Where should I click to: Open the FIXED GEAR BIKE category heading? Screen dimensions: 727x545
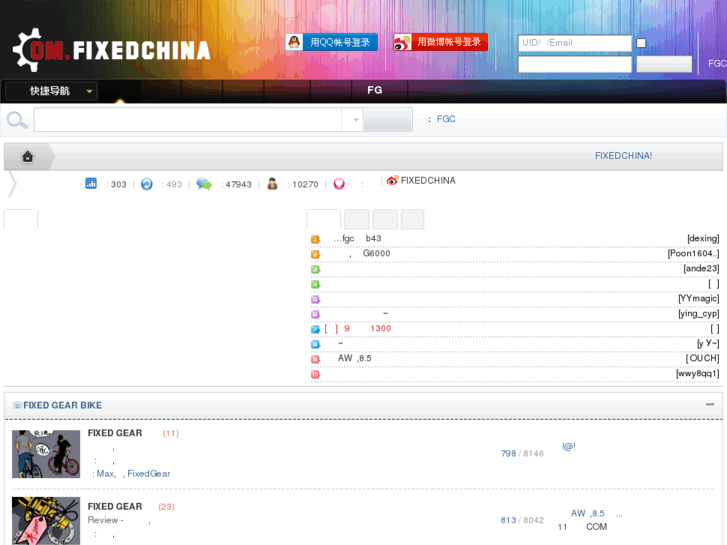(63, 405)
